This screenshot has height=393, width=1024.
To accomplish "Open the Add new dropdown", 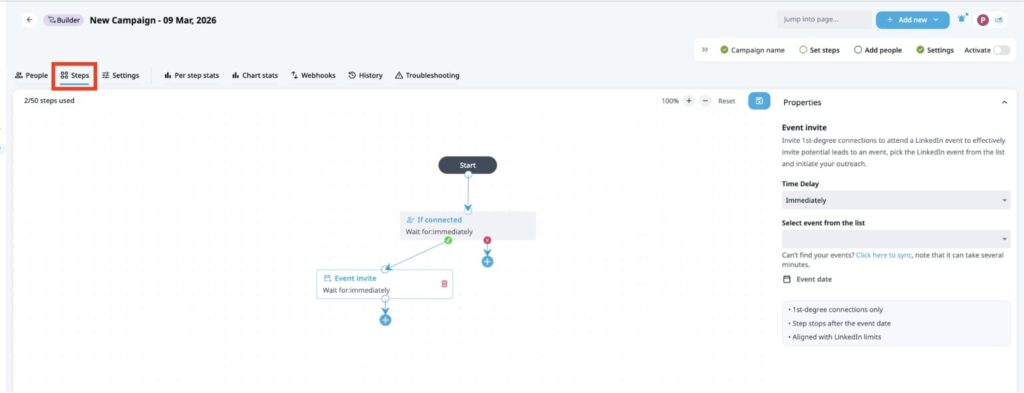I will (912, 20).
